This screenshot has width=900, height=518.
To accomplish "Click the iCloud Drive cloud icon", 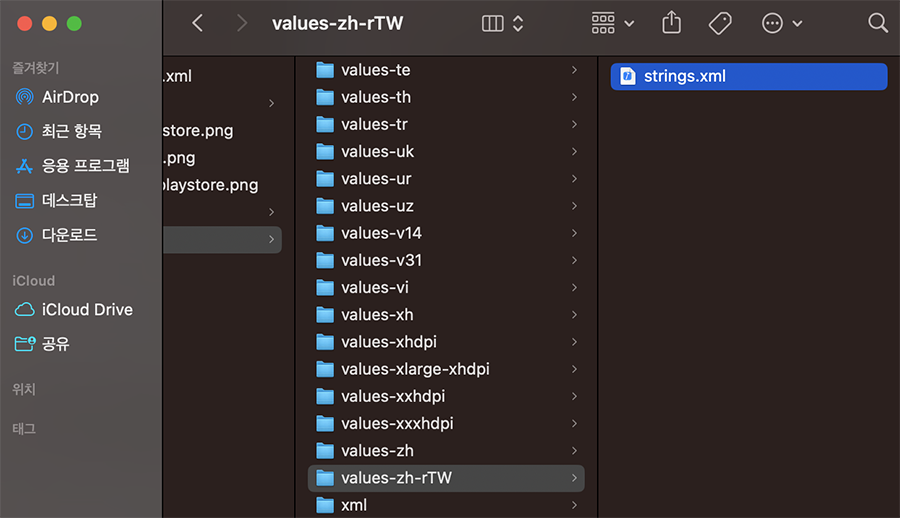I will pos(25,310).
